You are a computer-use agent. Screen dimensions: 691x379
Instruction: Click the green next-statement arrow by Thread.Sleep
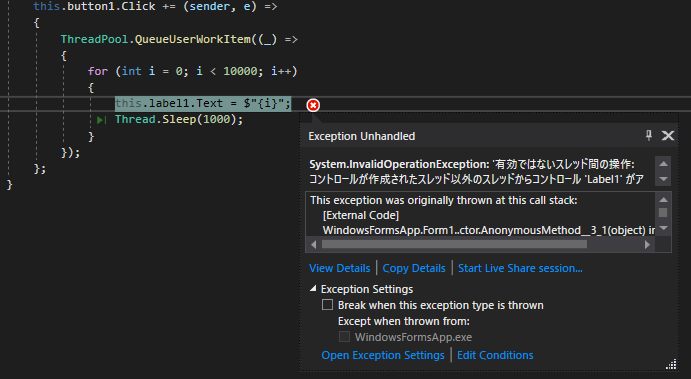click(101, 120)
